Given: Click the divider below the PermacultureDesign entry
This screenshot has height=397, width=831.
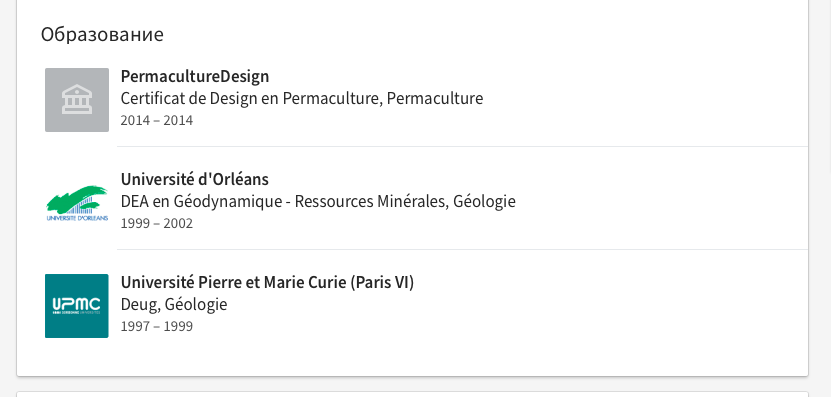Looking at the screenshot, I should point(462,146).
